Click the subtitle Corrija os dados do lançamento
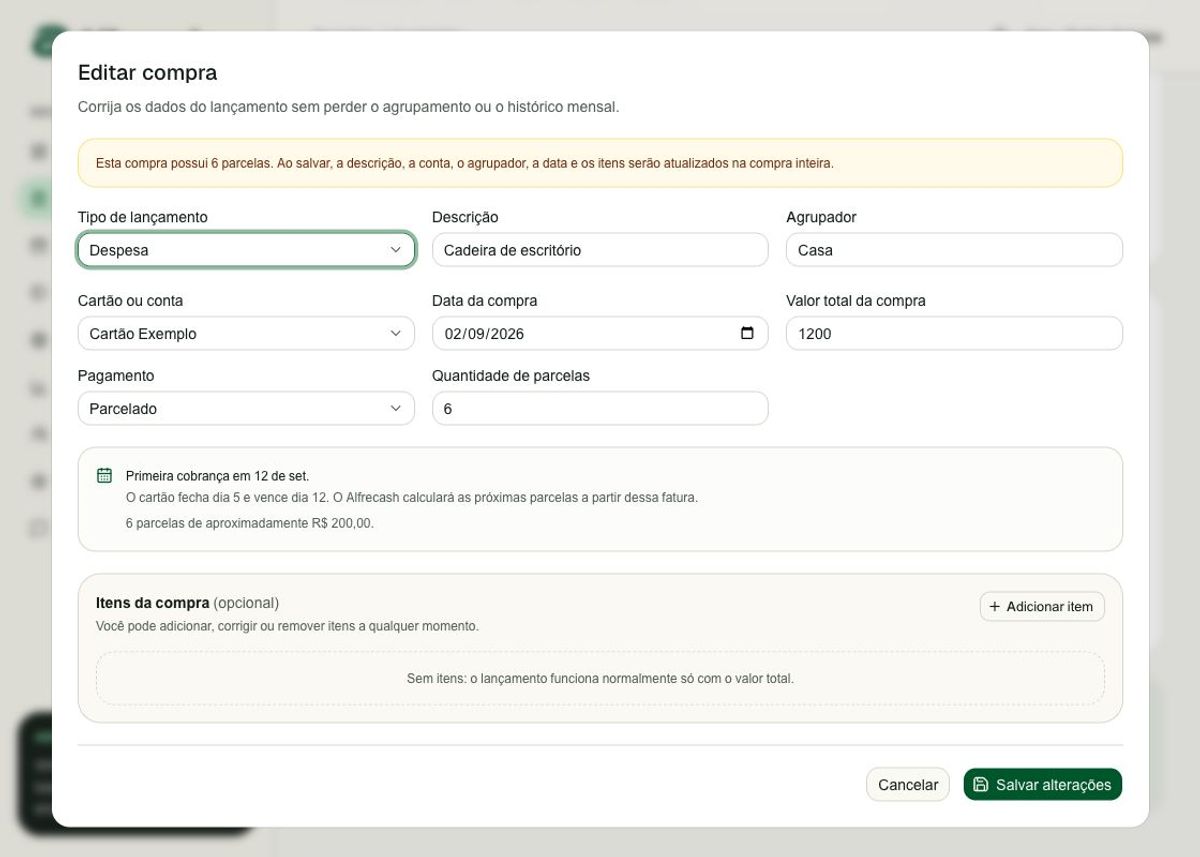This screenshot has height=857, width=1200. tap(349, 106)
